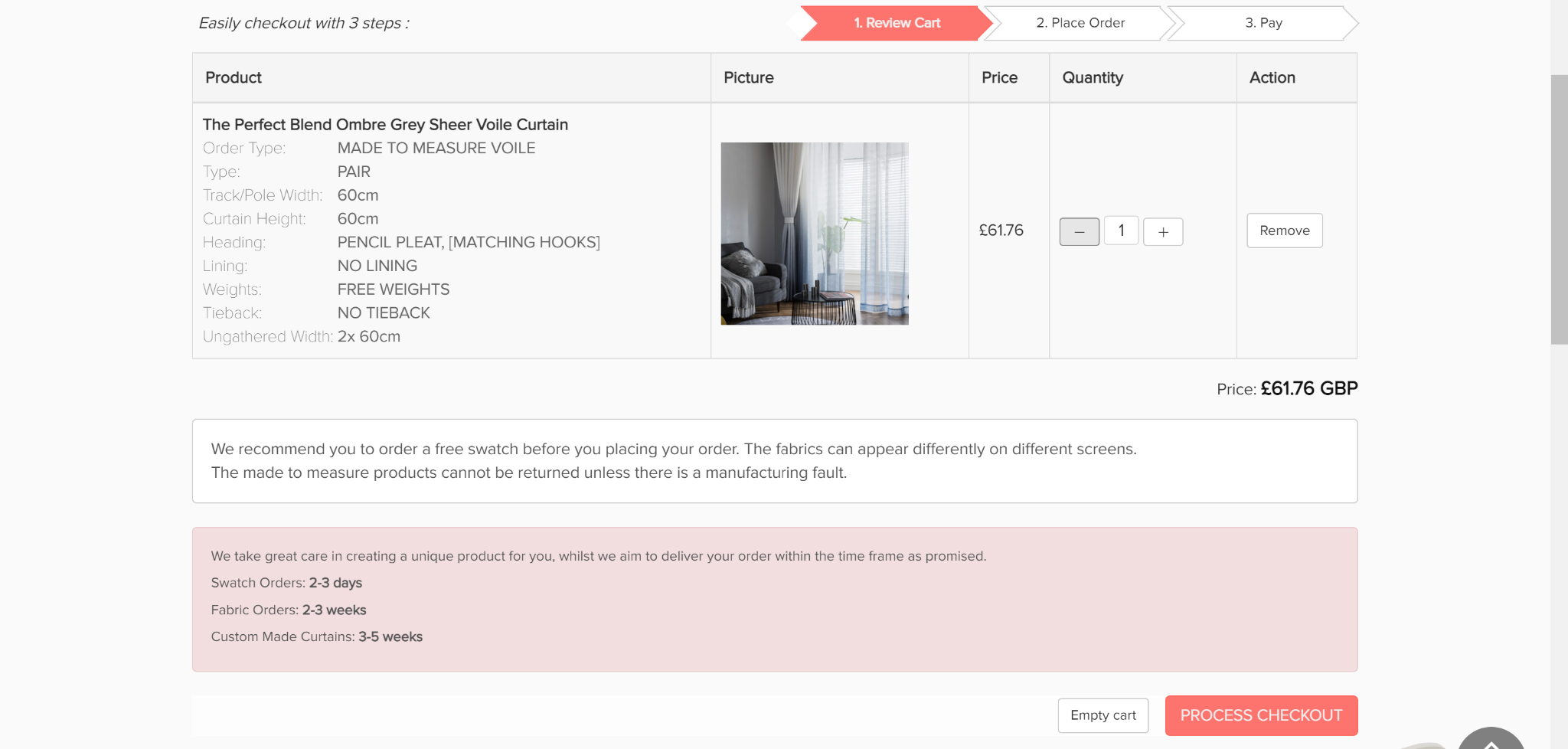Click the pink delivery timeframe notice

coord(774,599)
